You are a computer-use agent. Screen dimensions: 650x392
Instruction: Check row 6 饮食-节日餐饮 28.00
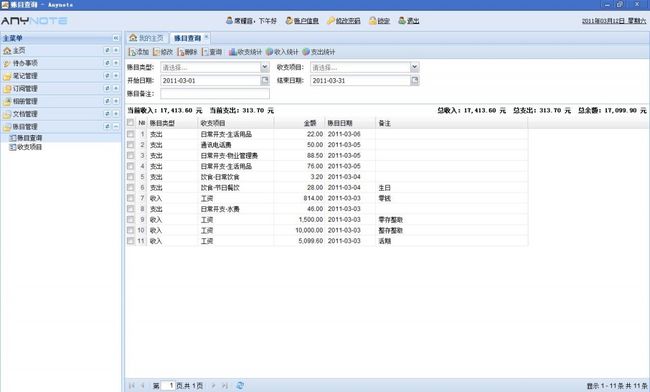click(x=131, y=187)
